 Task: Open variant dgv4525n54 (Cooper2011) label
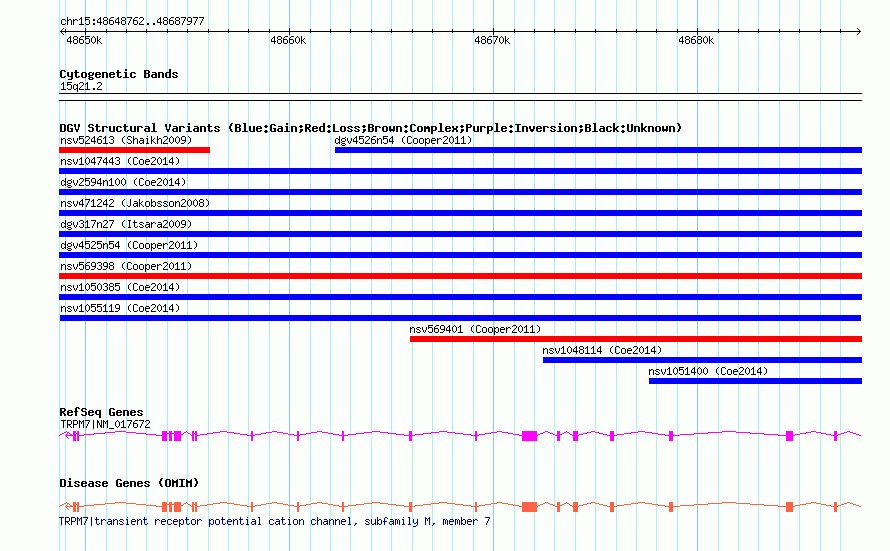tap(129, 245)
